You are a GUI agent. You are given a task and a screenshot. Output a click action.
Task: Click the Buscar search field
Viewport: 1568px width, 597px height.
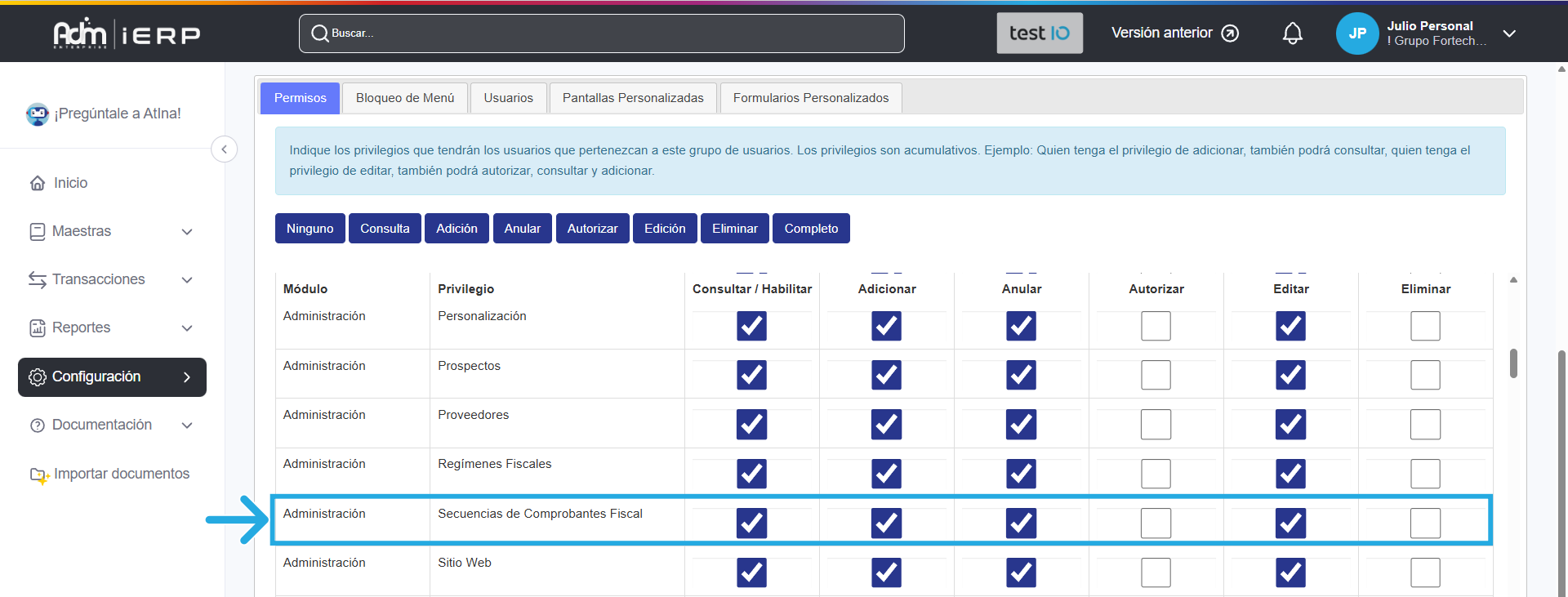(602, 33)
